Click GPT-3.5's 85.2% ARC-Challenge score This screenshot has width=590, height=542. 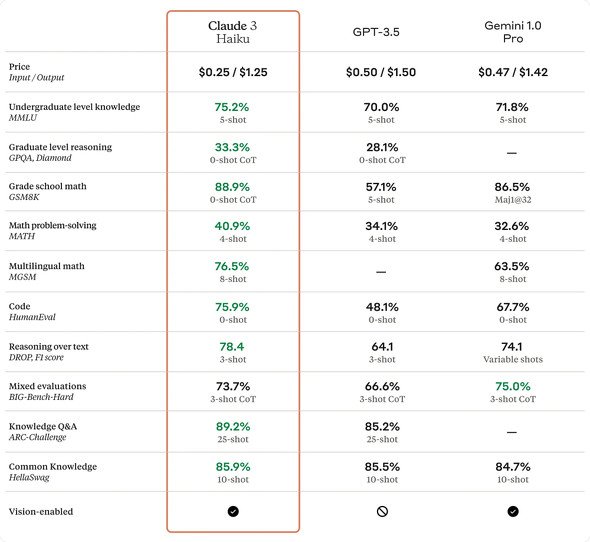click(x=382, y=426)
